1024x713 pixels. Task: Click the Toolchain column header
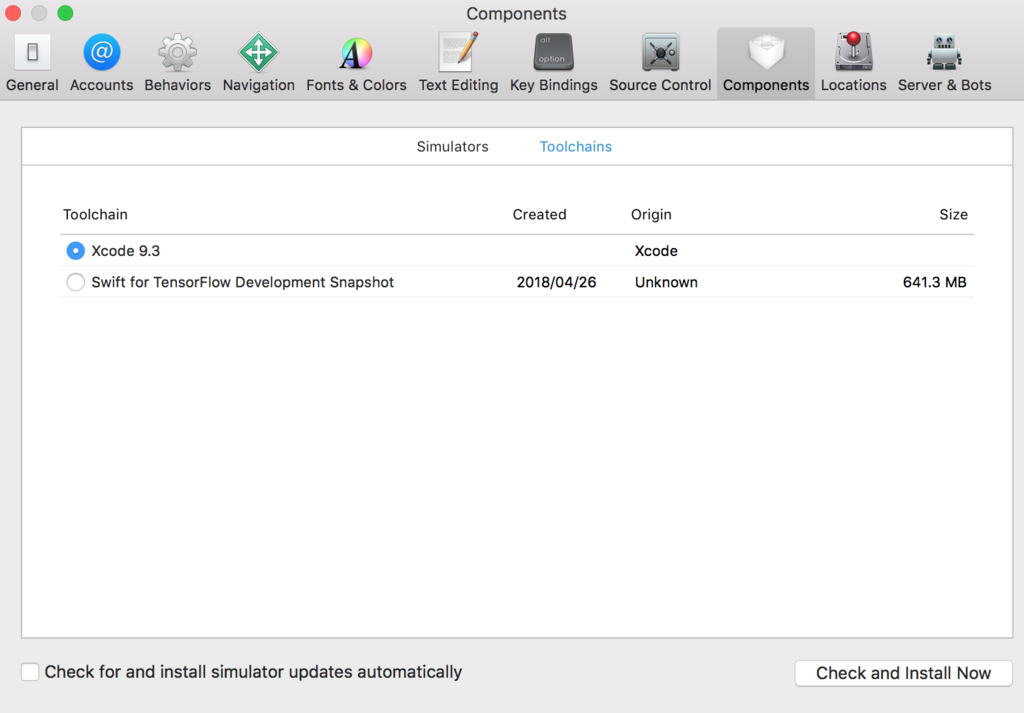pyautogui.click(x=95, y=215)
